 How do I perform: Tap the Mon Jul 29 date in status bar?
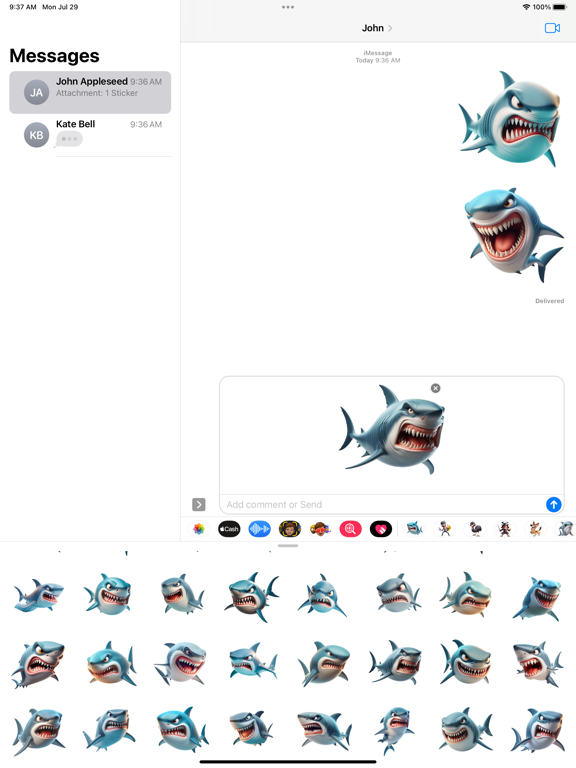(60, 7)
